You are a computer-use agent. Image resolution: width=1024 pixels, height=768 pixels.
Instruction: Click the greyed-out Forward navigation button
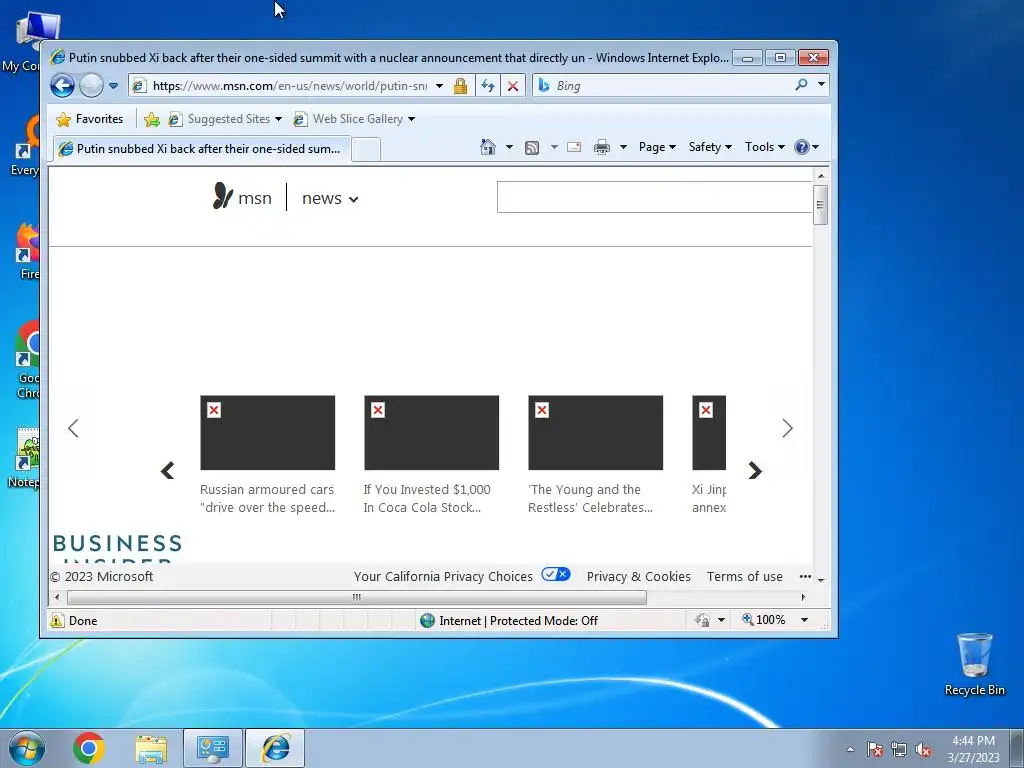(x=91, y=86)
